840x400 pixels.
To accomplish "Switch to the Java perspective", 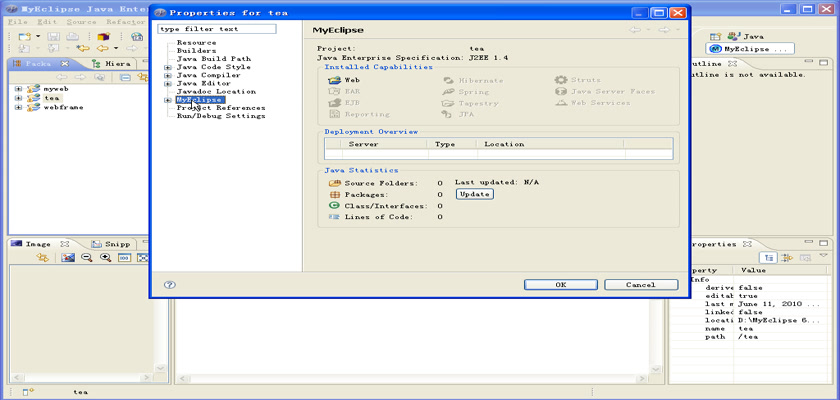I will pos(745,36).
